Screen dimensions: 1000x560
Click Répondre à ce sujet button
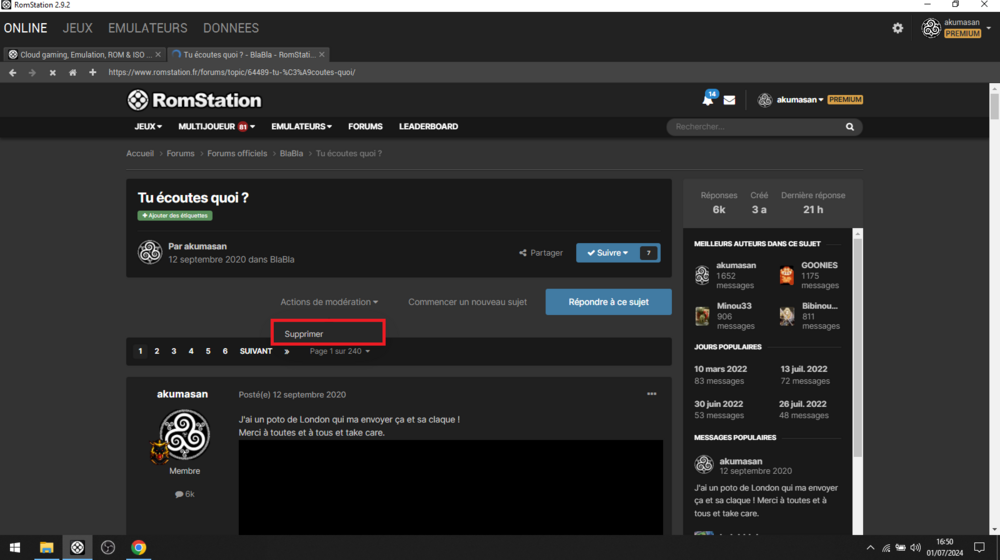point(608,302)
